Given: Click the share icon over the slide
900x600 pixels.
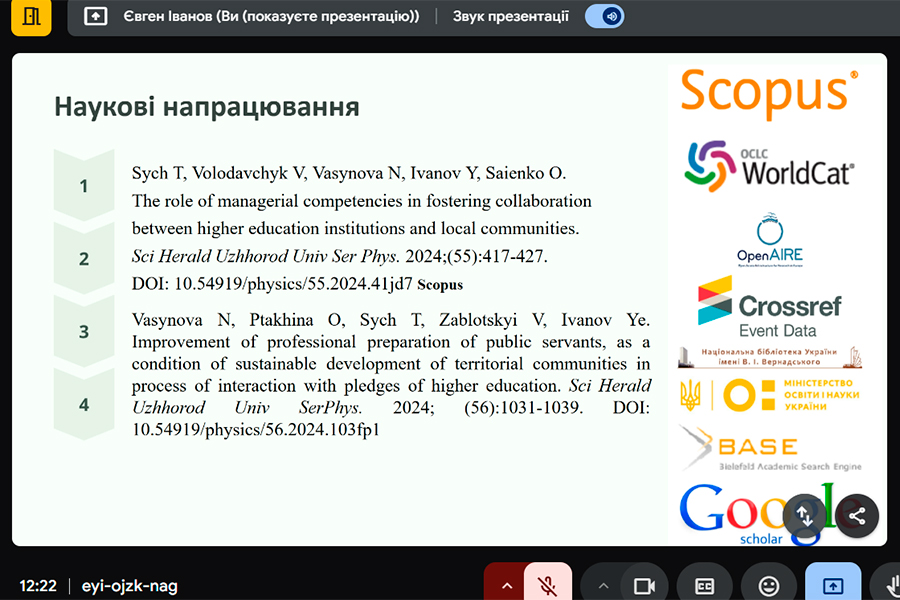Looking at the screenshot, I should [856, 516].
